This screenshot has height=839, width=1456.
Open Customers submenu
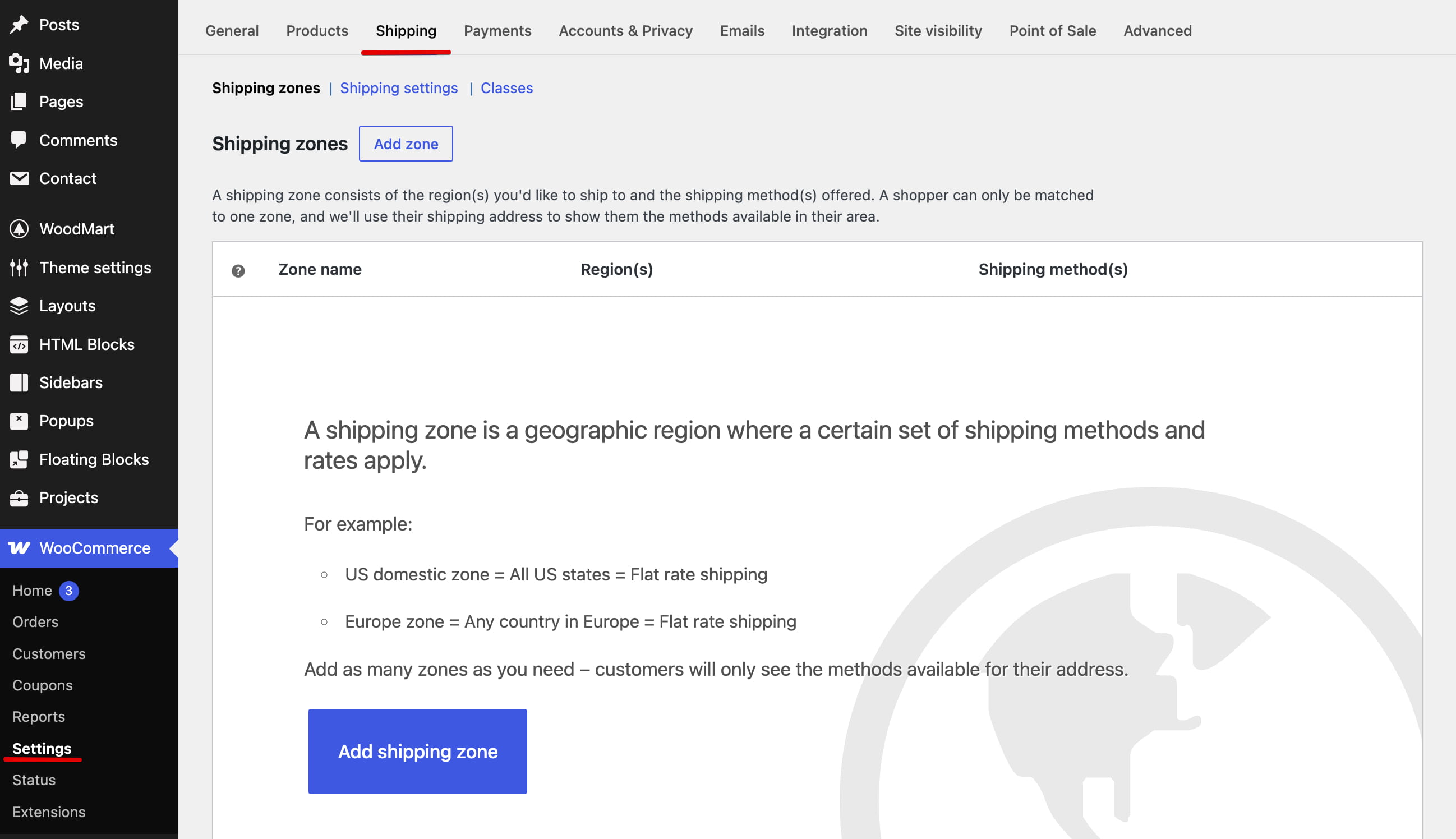[x=49, y=653]
